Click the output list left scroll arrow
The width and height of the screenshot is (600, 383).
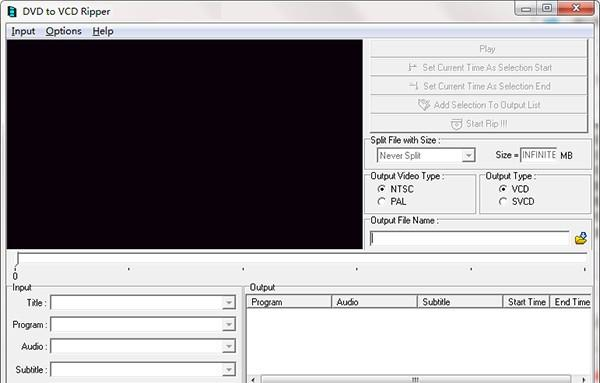tap(253, 380)
